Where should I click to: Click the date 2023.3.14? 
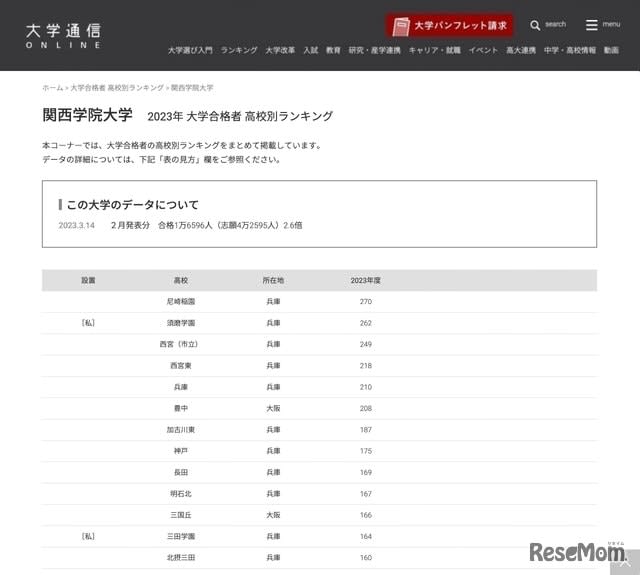(x=77, y=225)
